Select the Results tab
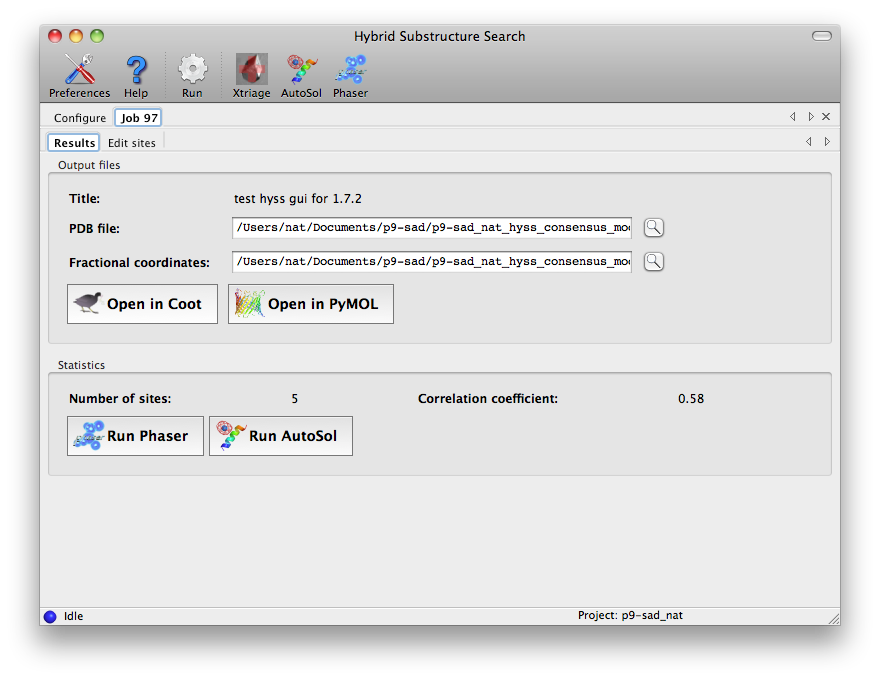The height and width of the screenshot is (680, 880). pyautogui.click(x=74, y=143)
